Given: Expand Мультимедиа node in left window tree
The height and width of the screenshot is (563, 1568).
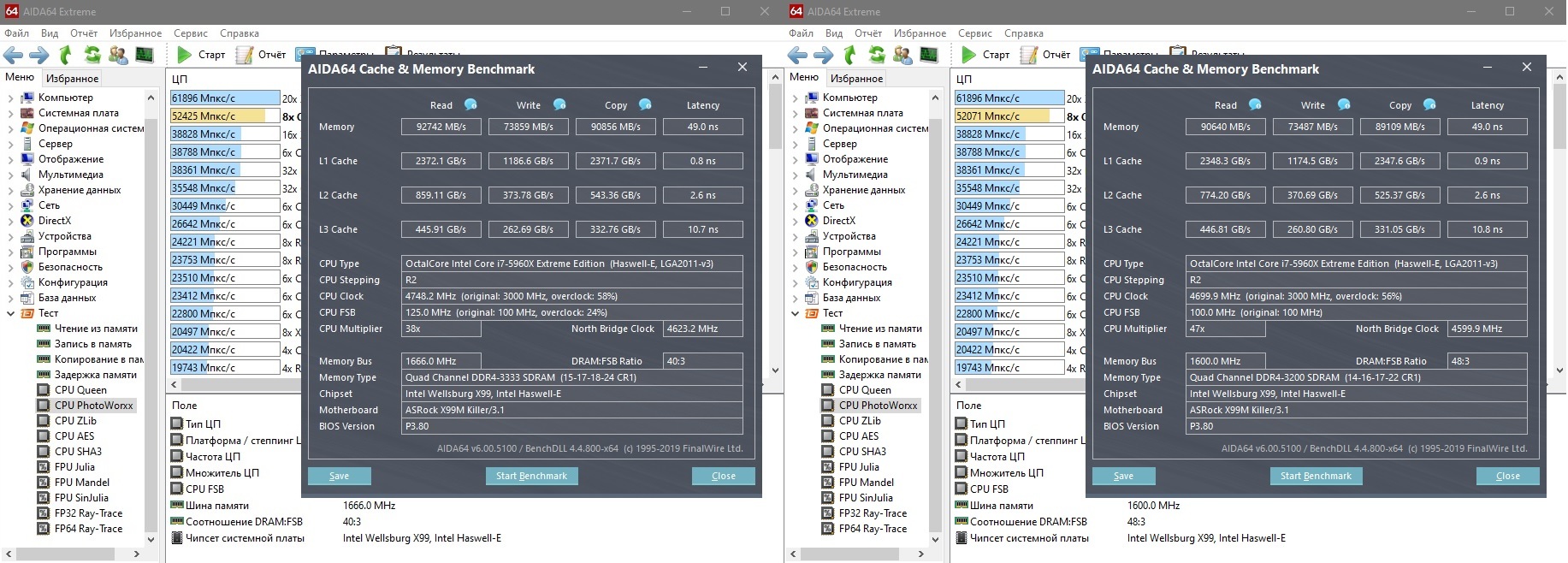Looking at the screenshot, I should [x=10, y=175].
